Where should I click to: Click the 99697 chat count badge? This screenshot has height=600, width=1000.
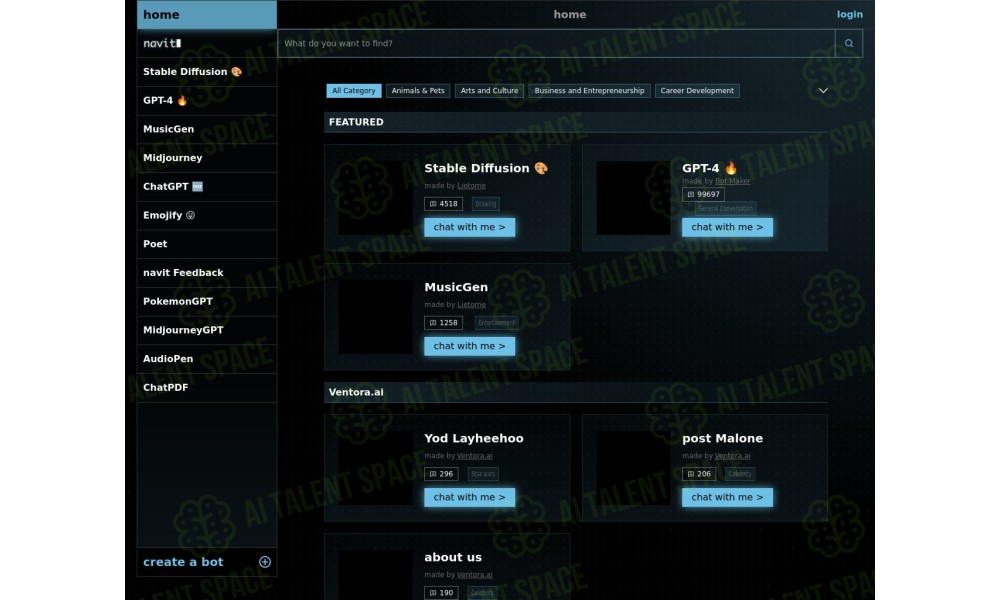click(x=703, y=194)
